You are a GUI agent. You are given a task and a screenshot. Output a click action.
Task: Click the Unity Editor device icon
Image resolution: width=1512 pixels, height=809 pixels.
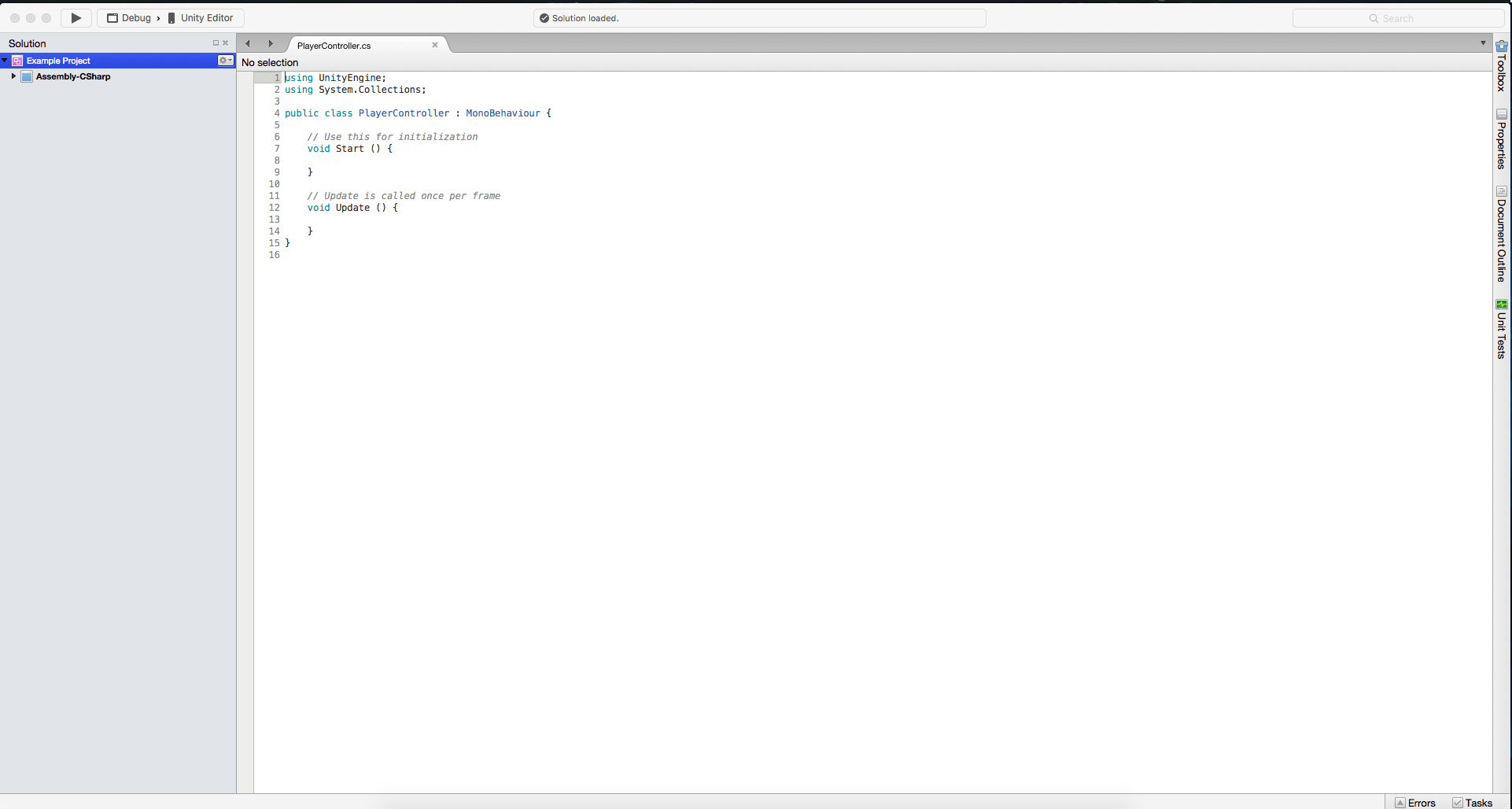[x=171, y=18]
